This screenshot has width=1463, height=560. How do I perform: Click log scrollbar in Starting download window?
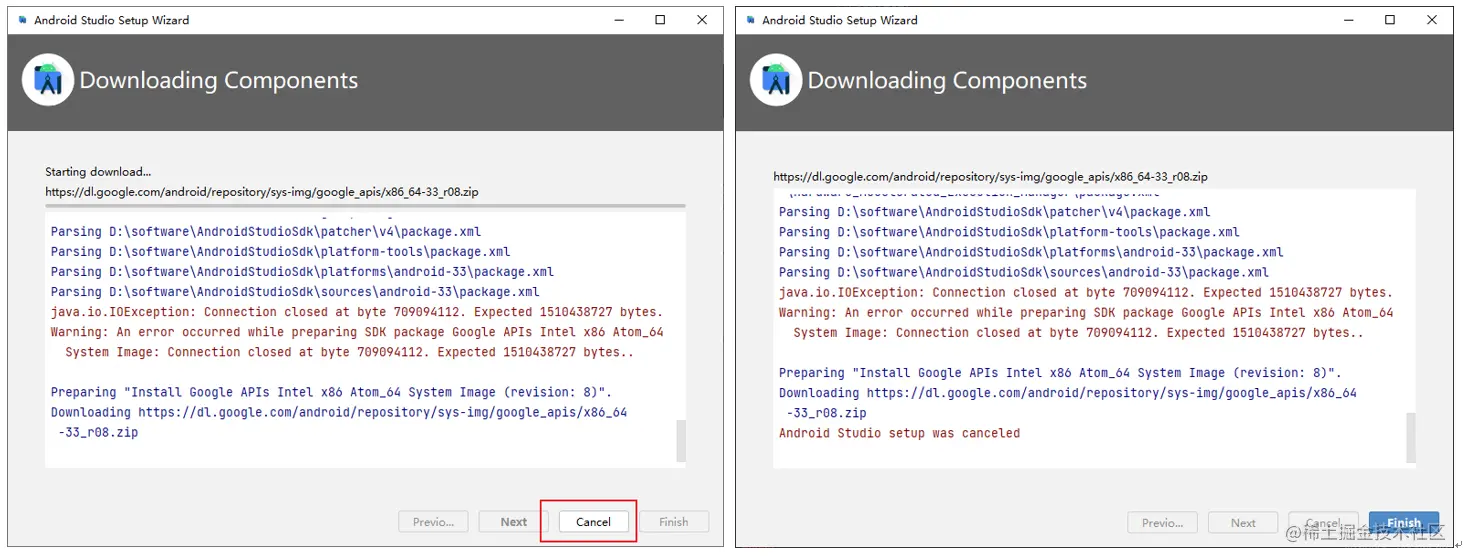pos(681,440)
